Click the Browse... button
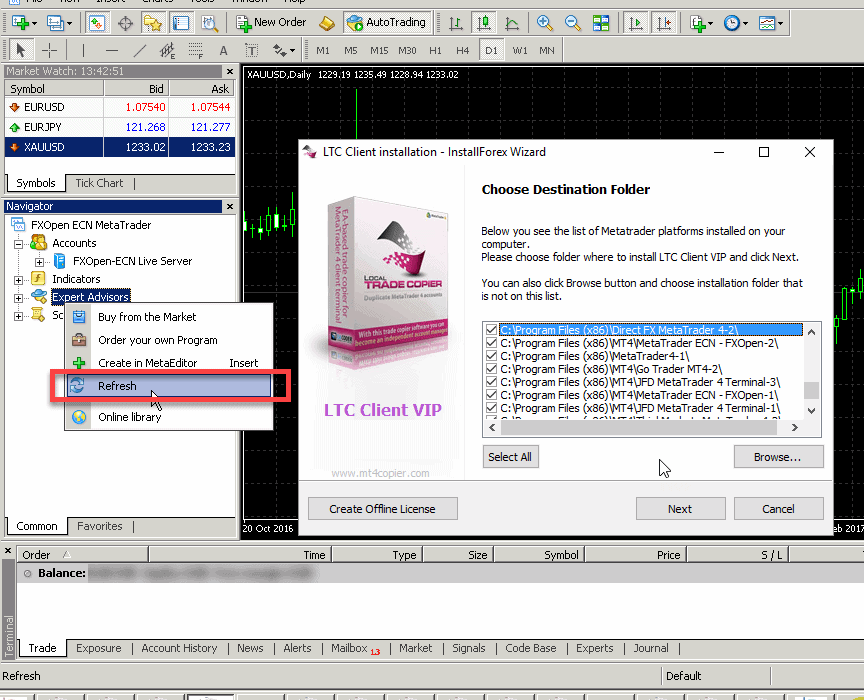The image size is (864, 700). point(778,457)
